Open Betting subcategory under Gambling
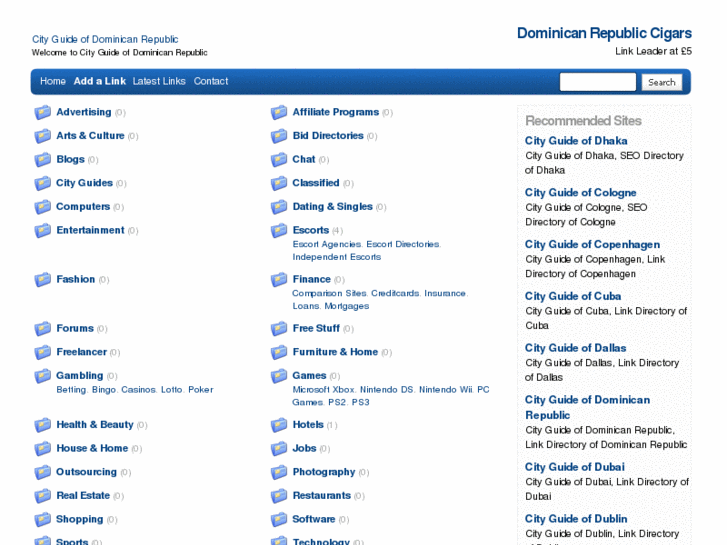 [71, 390]
